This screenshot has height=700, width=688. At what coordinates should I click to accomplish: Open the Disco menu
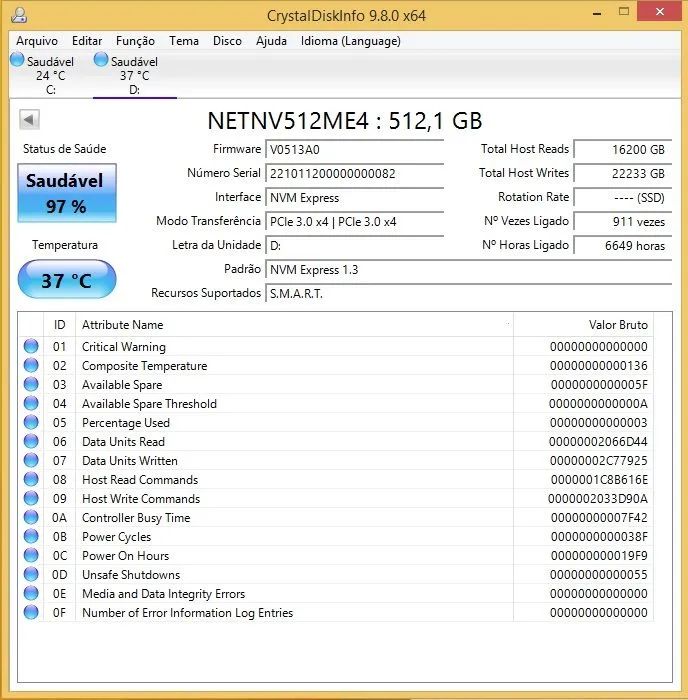point(227,41)
